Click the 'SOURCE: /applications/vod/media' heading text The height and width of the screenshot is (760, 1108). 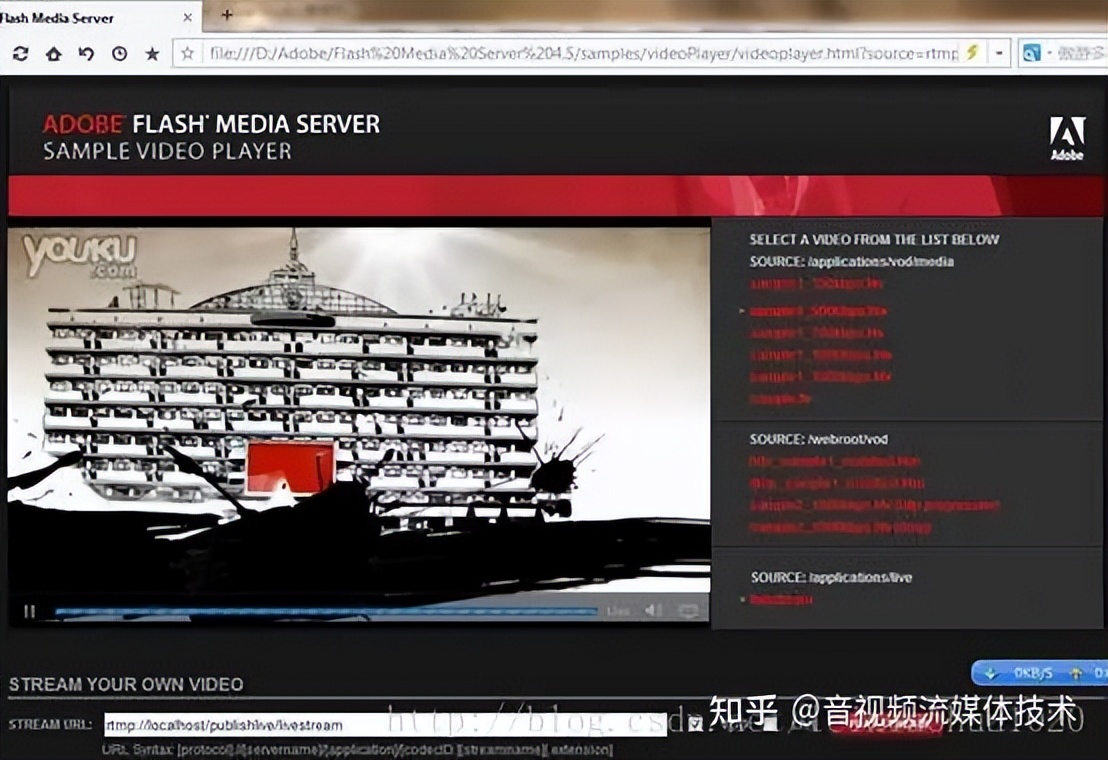851,262
